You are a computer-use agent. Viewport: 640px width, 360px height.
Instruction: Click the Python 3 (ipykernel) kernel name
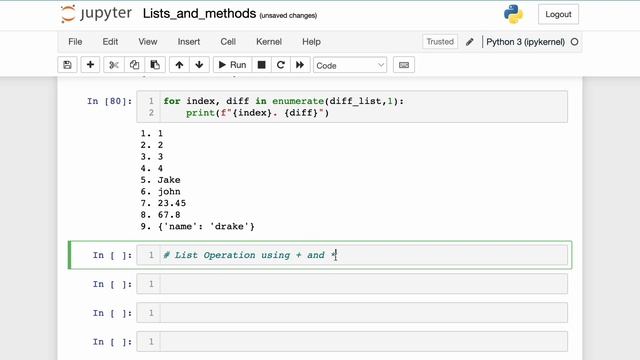[525, 42]
